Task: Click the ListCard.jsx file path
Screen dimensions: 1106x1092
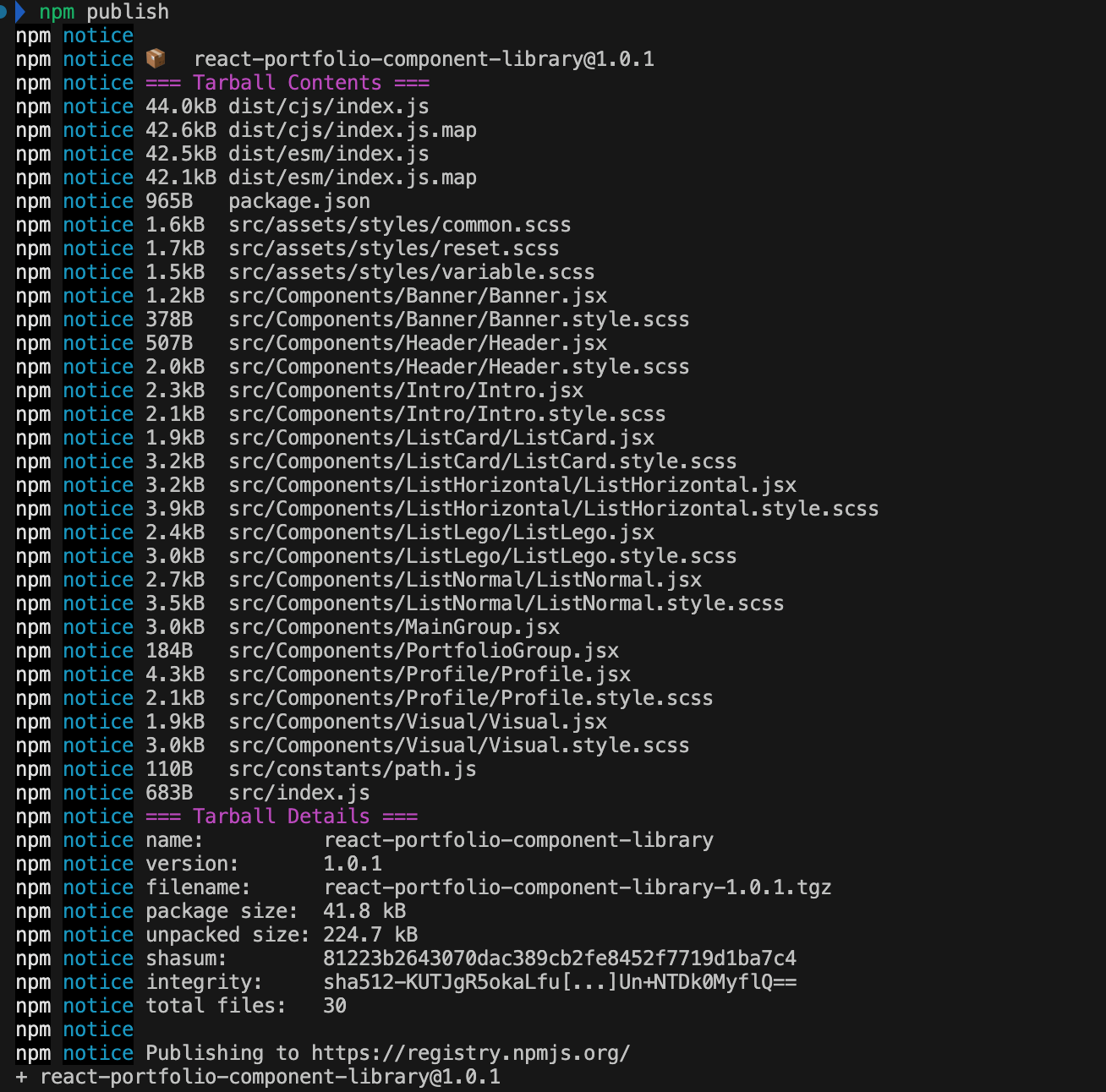Action: (x=441, y=438)
